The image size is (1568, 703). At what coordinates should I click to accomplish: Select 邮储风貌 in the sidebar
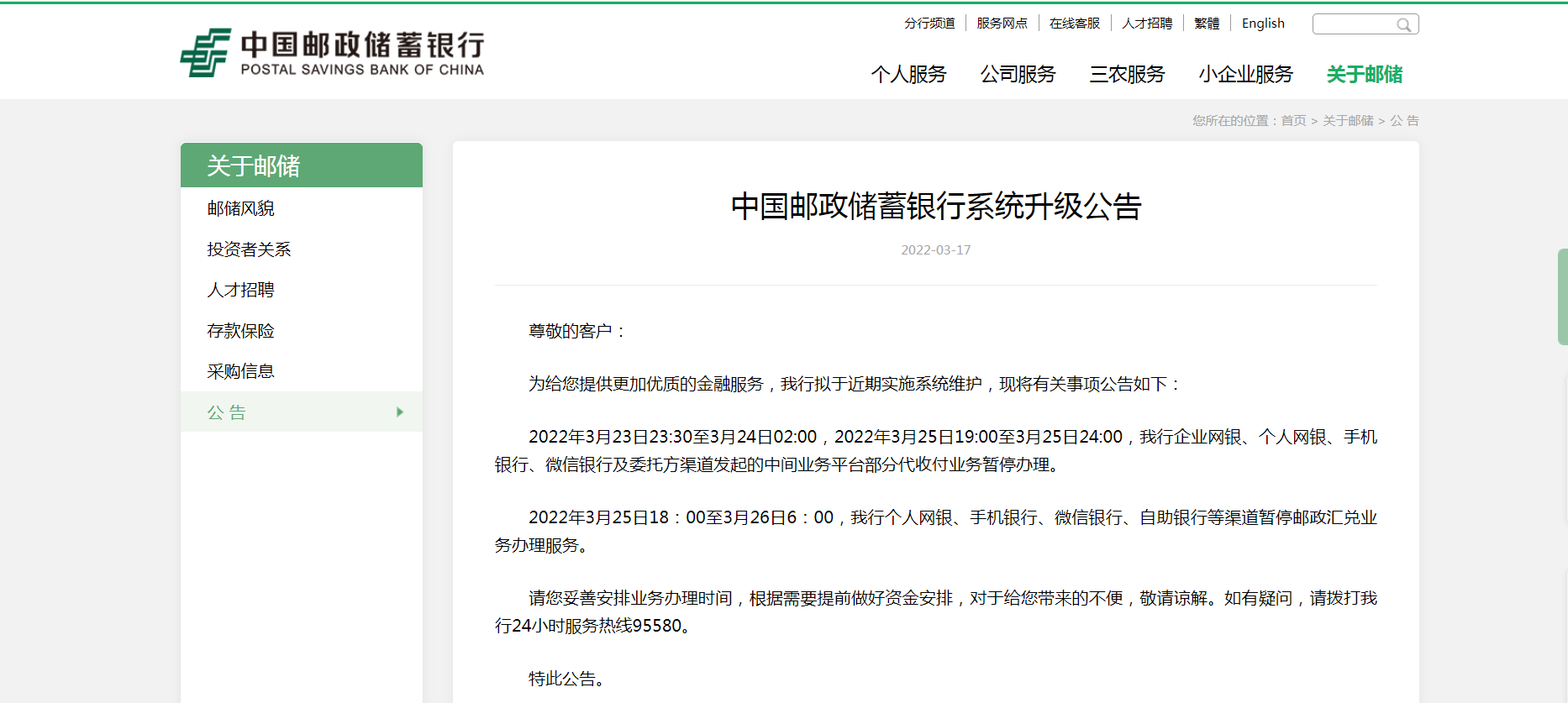click(241, 208)
